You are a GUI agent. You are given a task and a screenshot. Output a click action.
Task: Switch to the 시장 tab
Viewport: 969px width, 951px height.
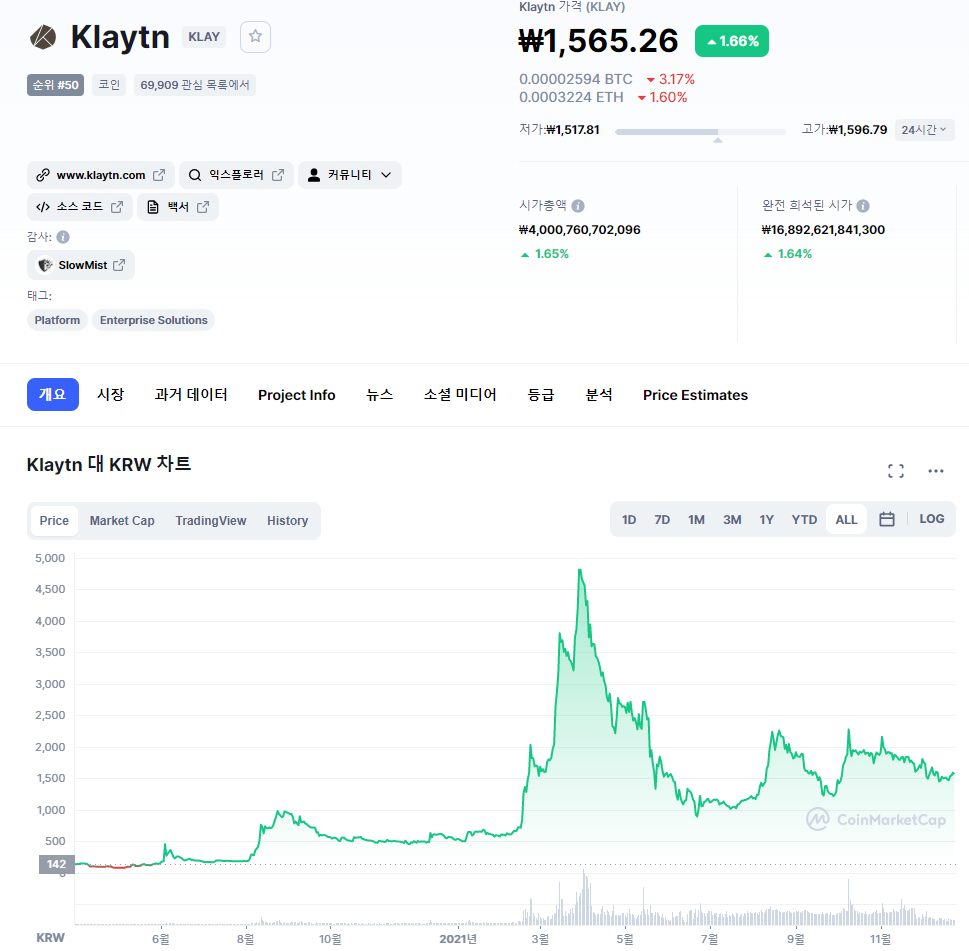(x=111, y=394)
